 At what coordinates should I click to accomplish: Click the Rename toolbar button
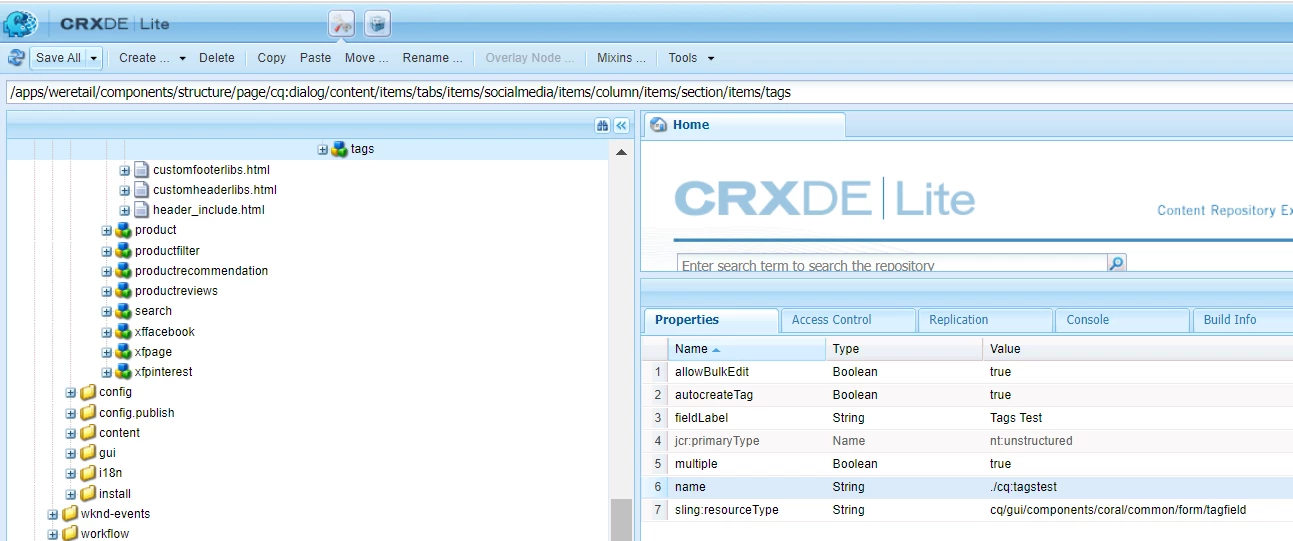tap(432, 58)
